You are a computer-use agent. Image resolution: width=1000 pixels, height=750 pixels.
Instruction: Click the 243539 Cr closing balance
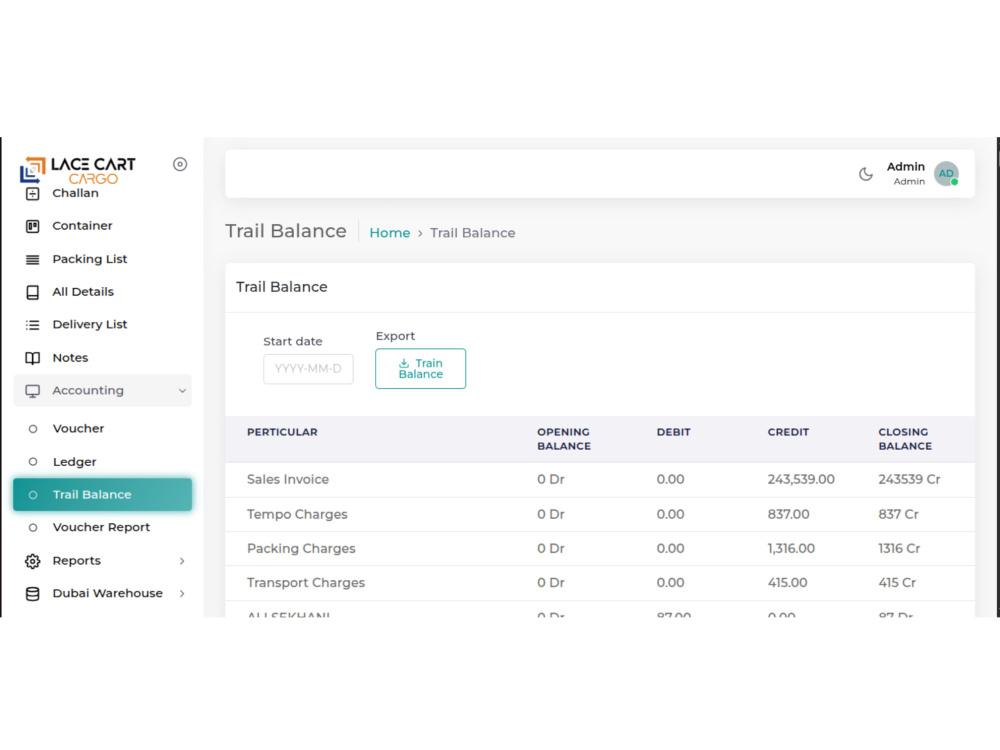pos(909,480)
